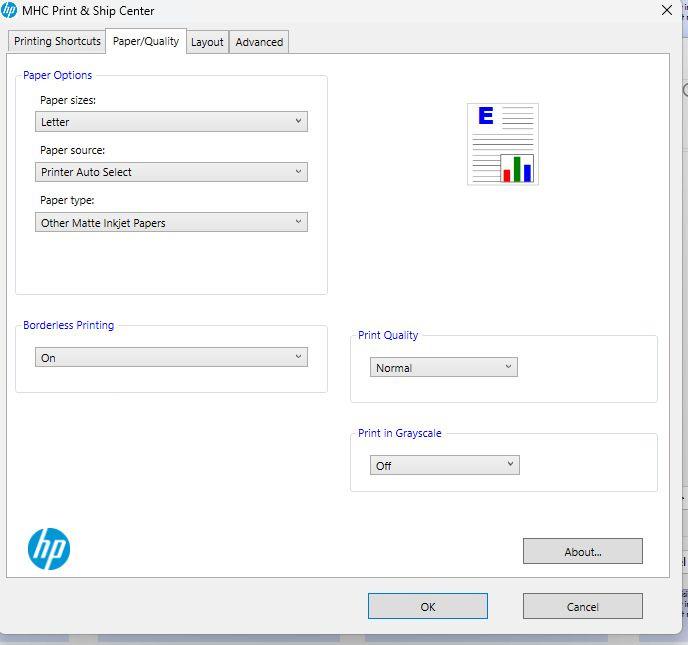Viewport: 688px width, 645px height.
Task: Click the document preview thumbnail
Action: tap(503, 144)
